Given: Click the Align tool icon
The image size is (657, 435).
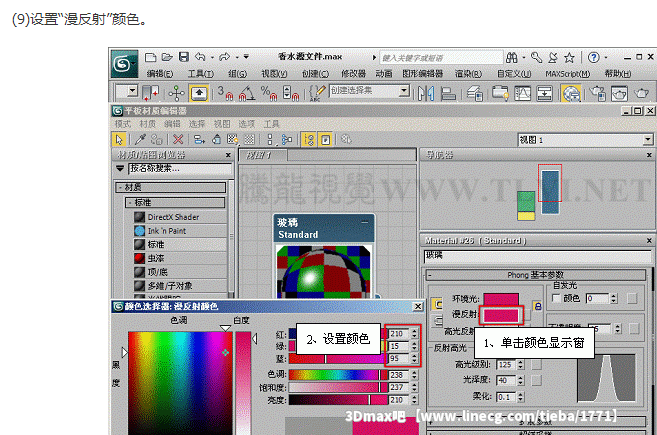Looking at the screenshot, I should coord(448,93).
